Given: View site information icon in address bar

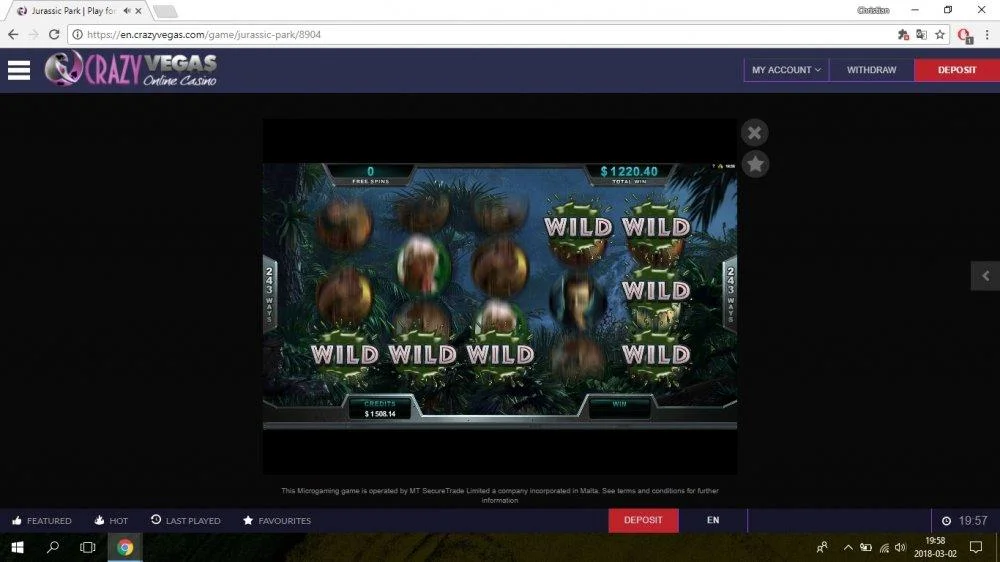Looking at the screenshot, I should [77, 34].
